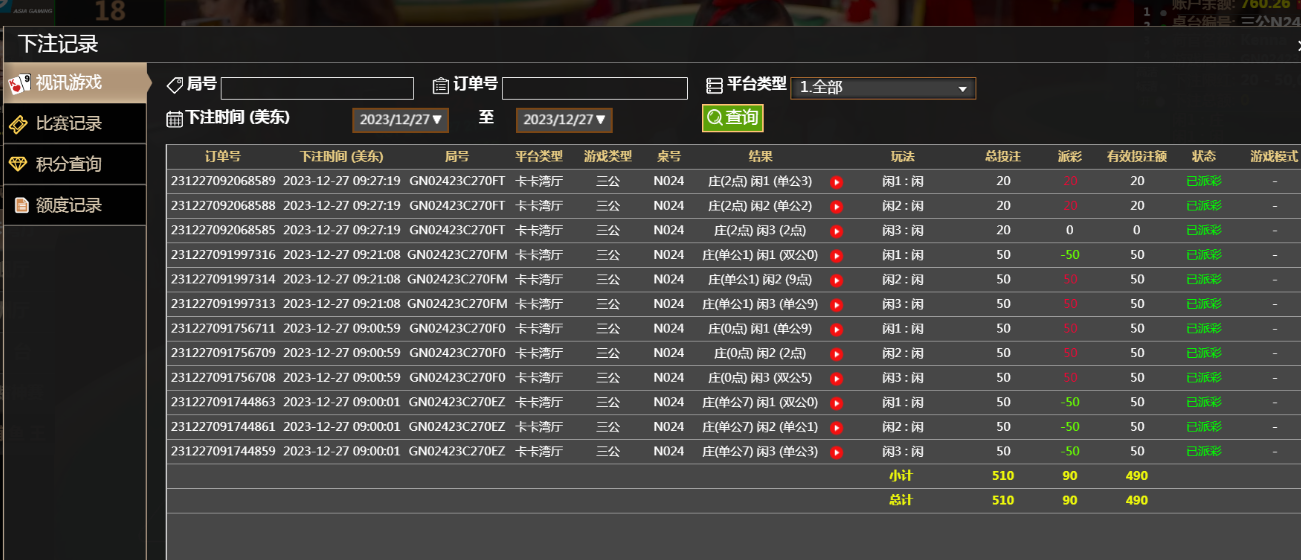Image resolution: width=1301 pixels, height=560 pixels.
Task: Click result 庄(0点) 闲3 (双公5)
Action: pos(760,377)
